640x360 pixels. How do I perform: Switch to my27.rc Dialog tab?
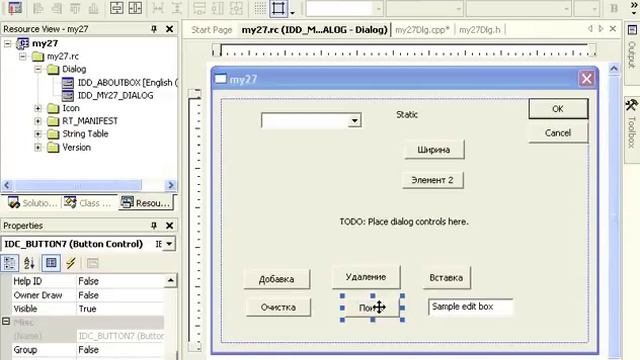click(314, 30)
